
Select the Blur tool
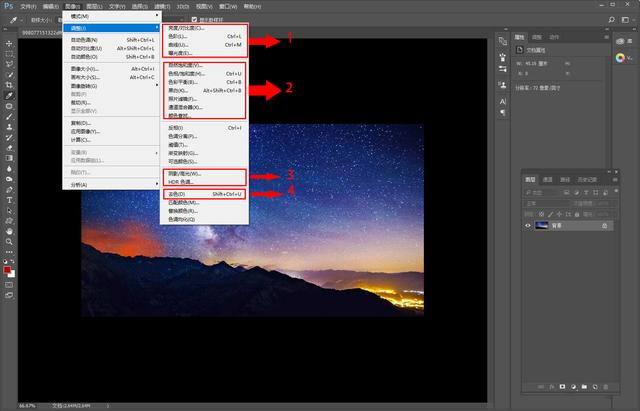point(9,169)
